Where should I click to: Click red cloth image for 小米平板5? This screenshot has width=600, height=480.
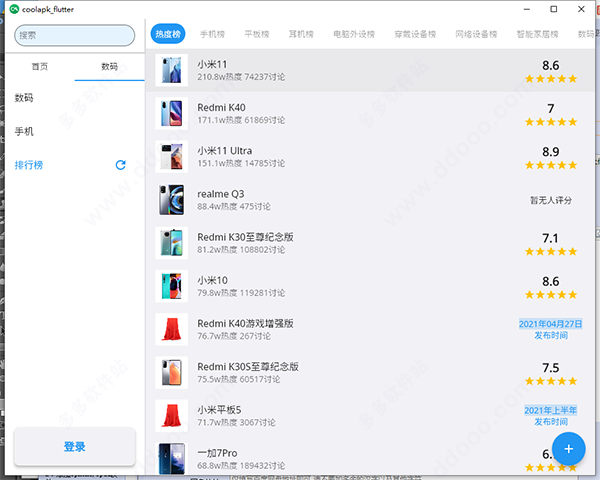coord(171,416)
